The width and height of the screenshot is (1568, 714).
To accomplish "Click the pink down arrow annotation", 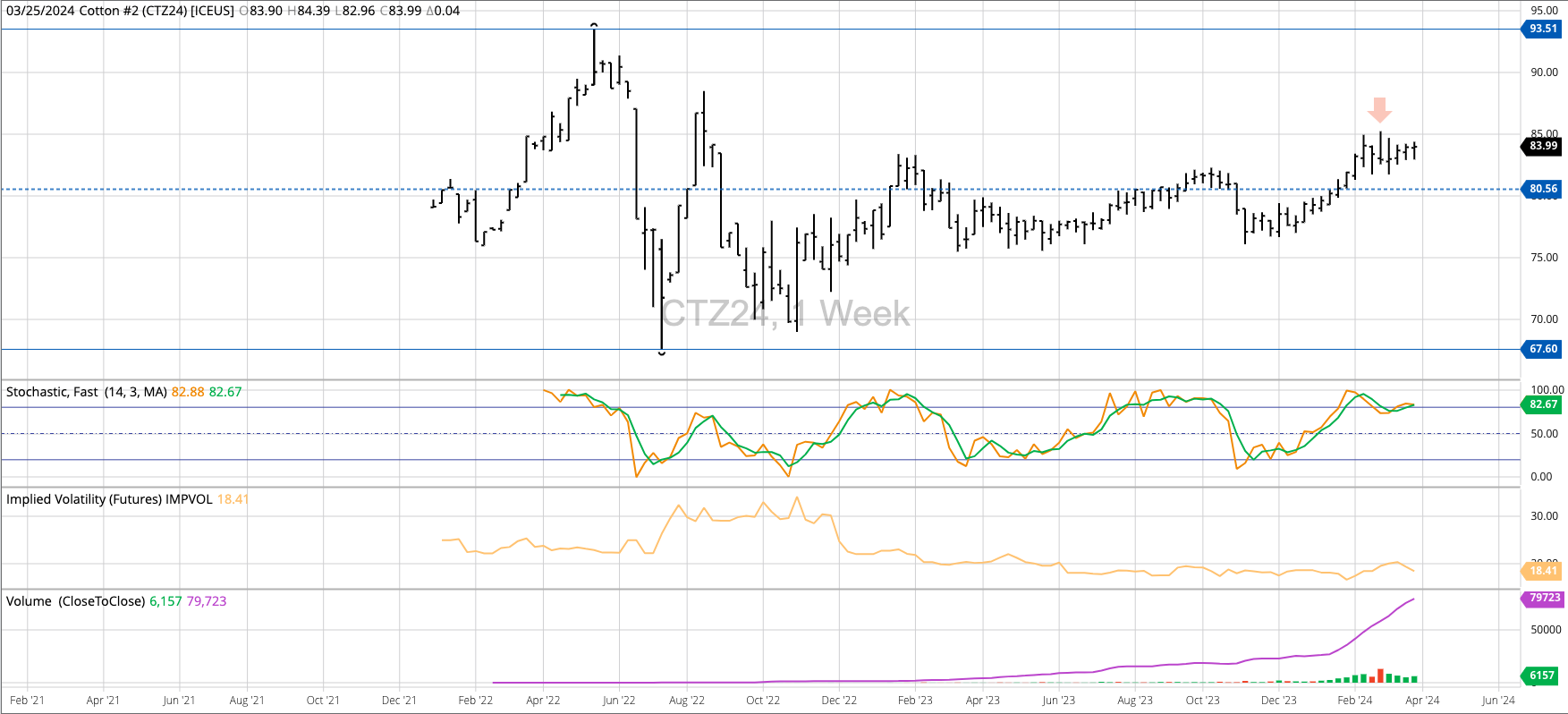I will 1379,109.
